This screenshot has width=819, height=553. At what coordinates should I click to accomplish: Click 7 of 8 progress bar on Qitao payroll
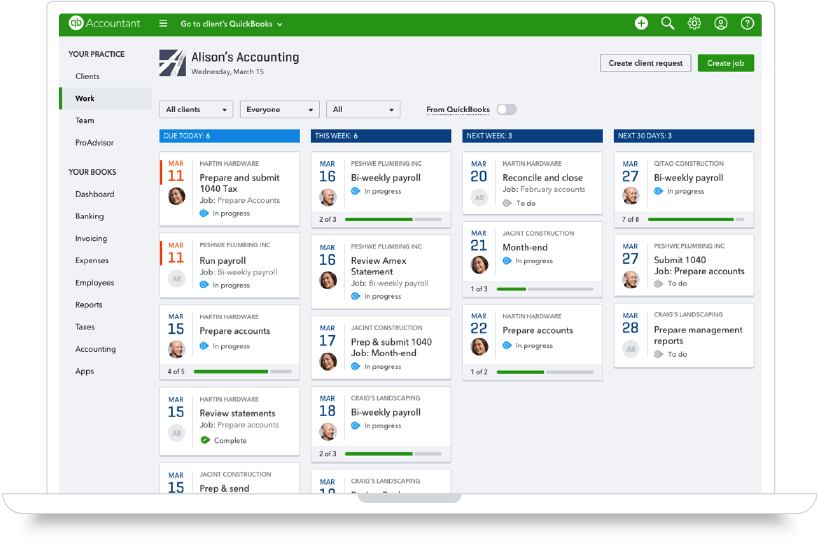[x=696, y=219]
